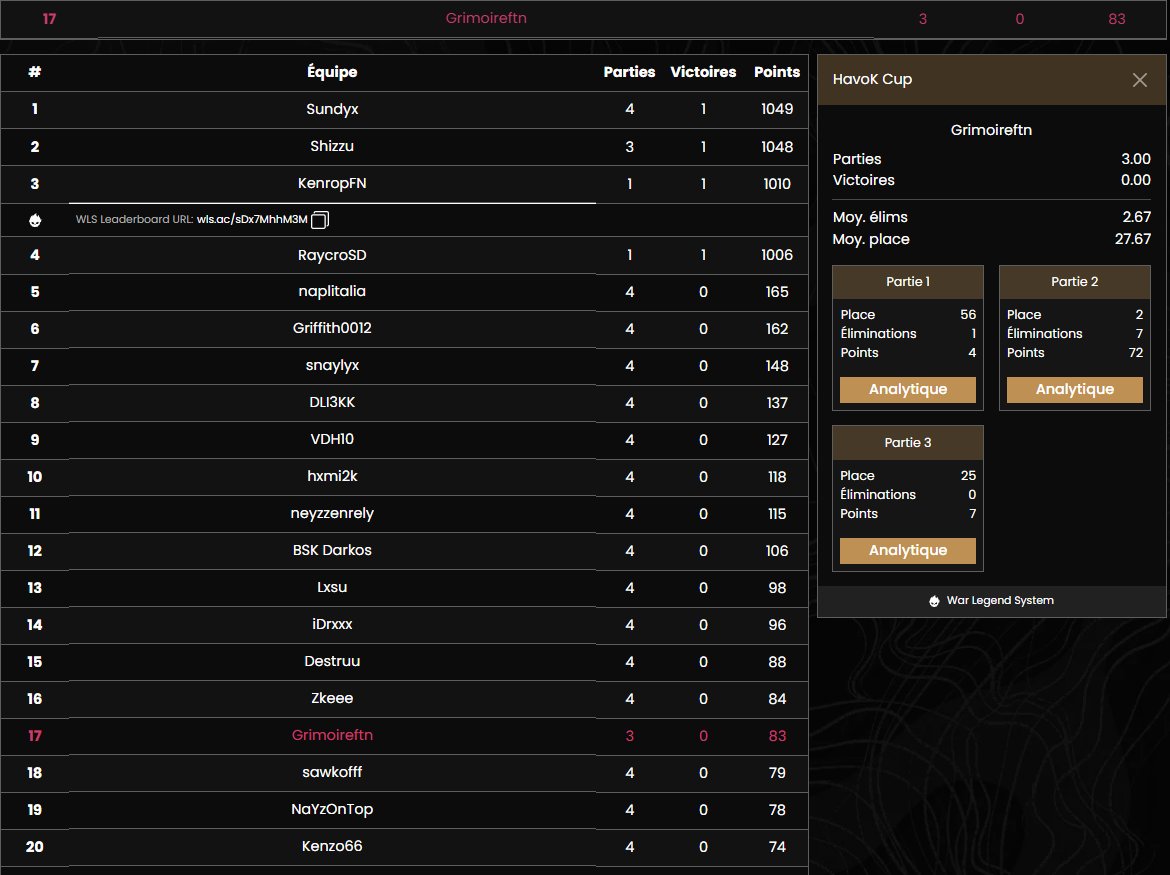Click Grimoireftn in the top pinned bar
Viewport: 1170px width, 875px height.
486,19
